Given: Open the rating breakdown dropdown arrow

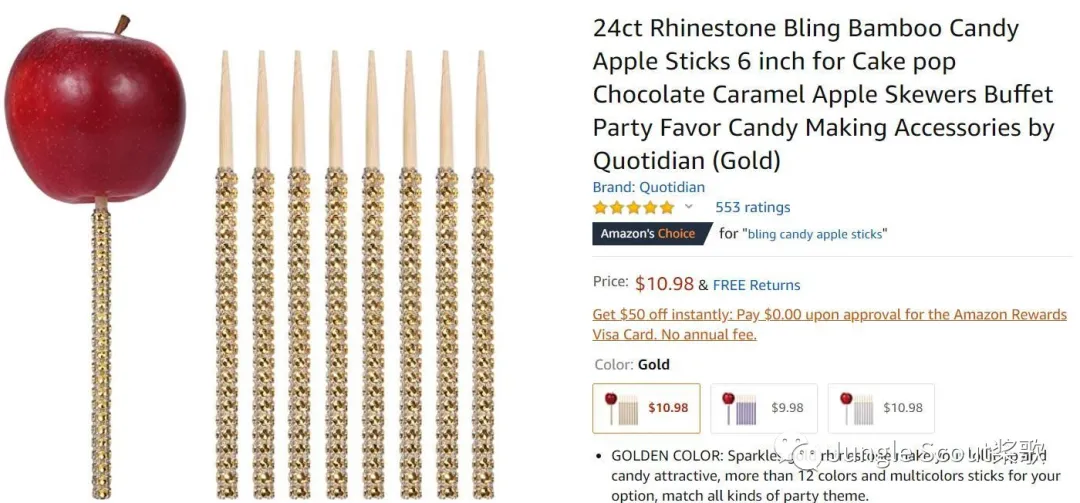Looking at the screenshot, I should (688, 207).
